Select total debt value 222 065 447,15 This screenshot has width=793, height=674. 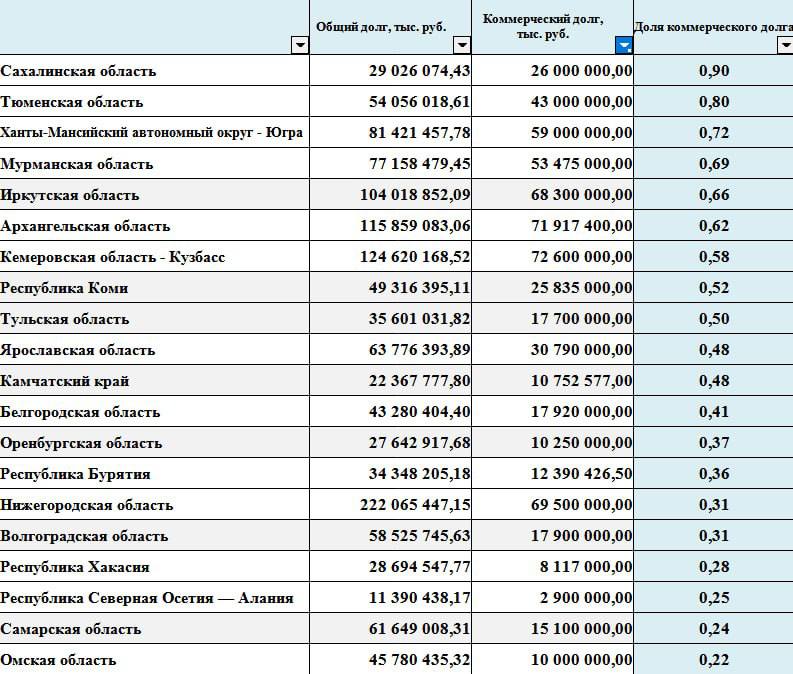(x=390, y=505)
